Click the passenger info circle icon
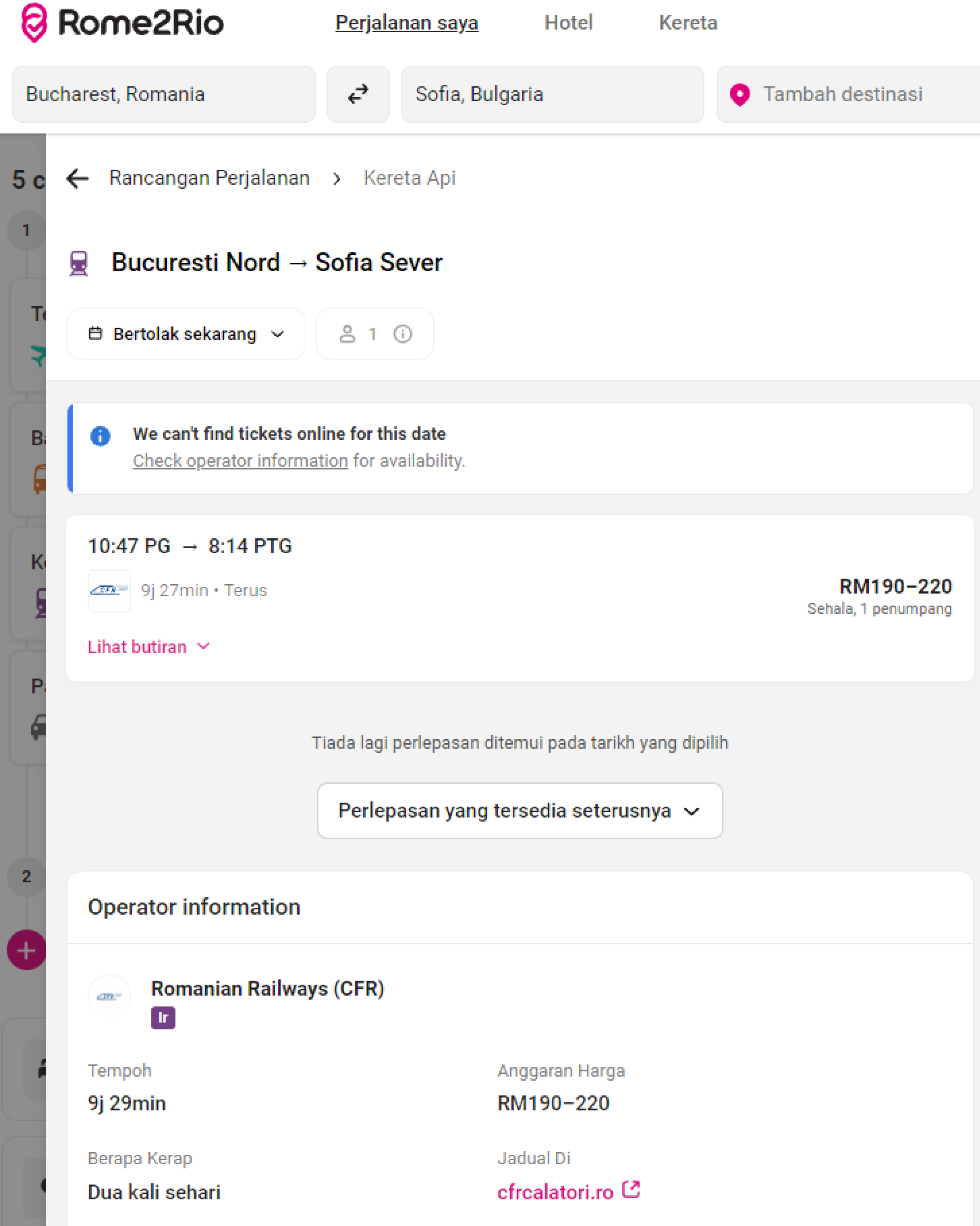Screen dimensions: 980x1226 pyautogui.click(x=402, y=334)
